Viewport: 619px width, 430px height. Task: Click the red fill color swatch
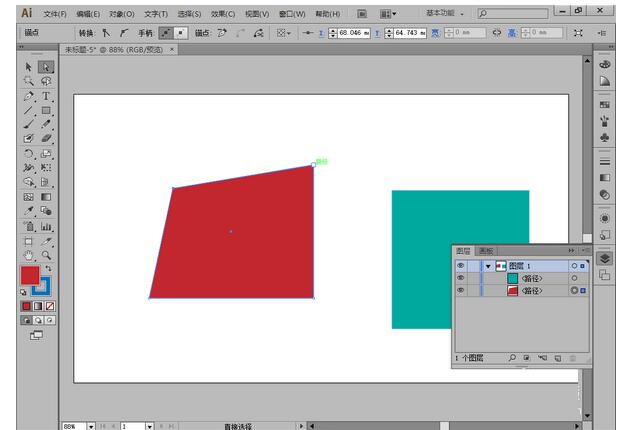coord(30,274)
